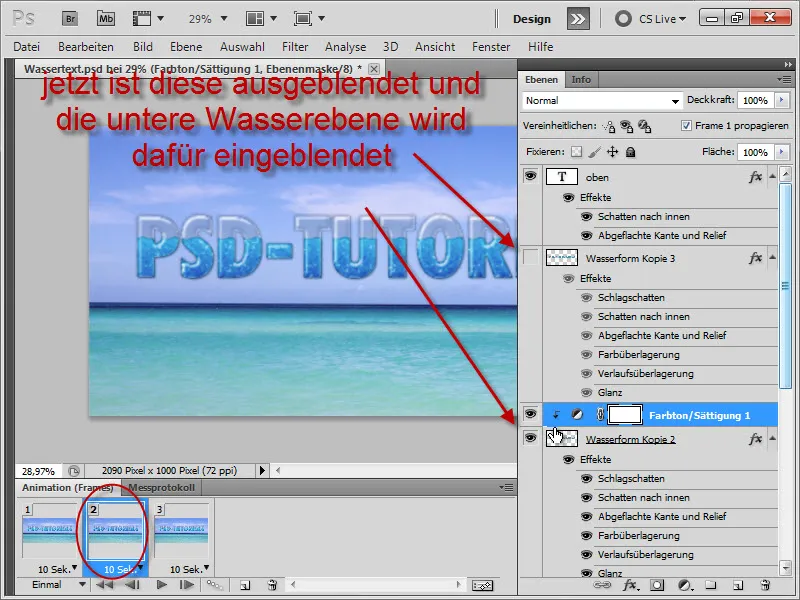The height and width of the screenshot is (600, 800).
Task: Click the unify layer visibility icon
Action: point(627,126)
